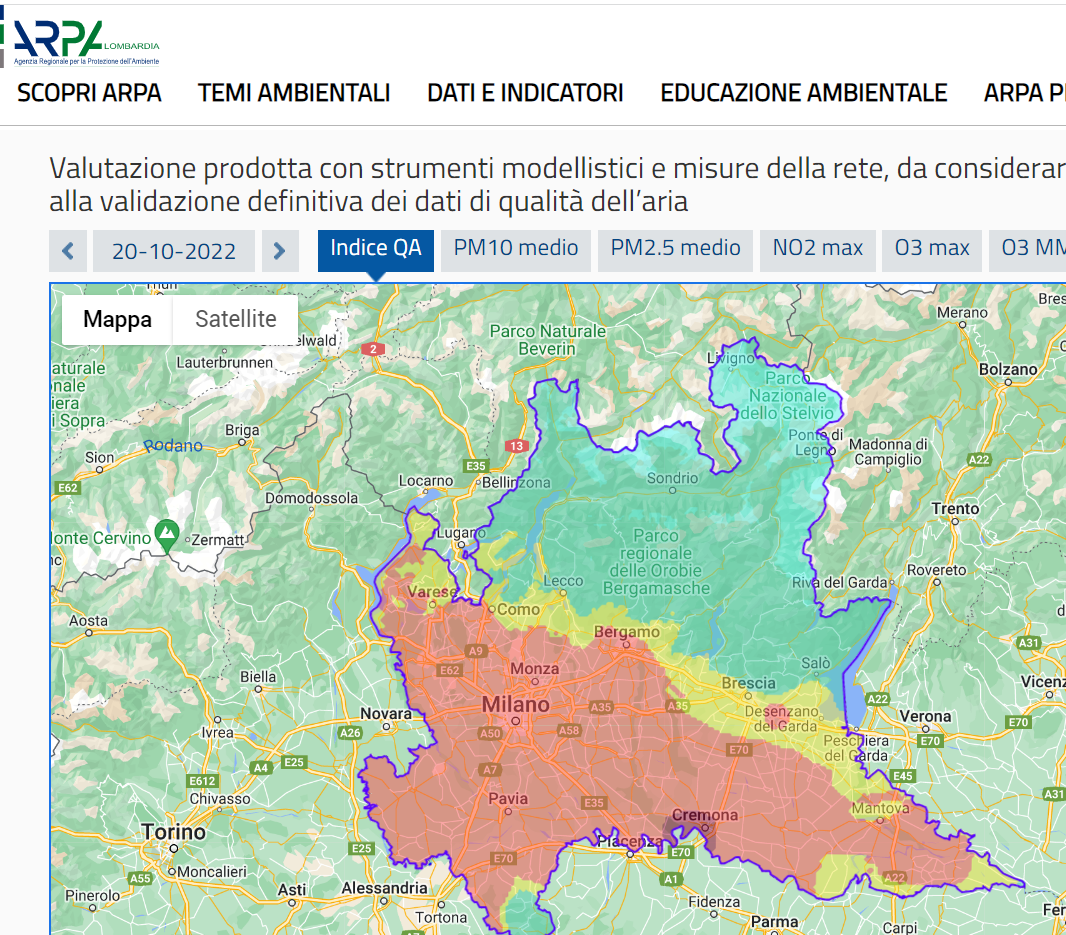Open the DATI E INDICATORI menu
The width and height of the screenshot is (1066, 935).
click(525, 93)
